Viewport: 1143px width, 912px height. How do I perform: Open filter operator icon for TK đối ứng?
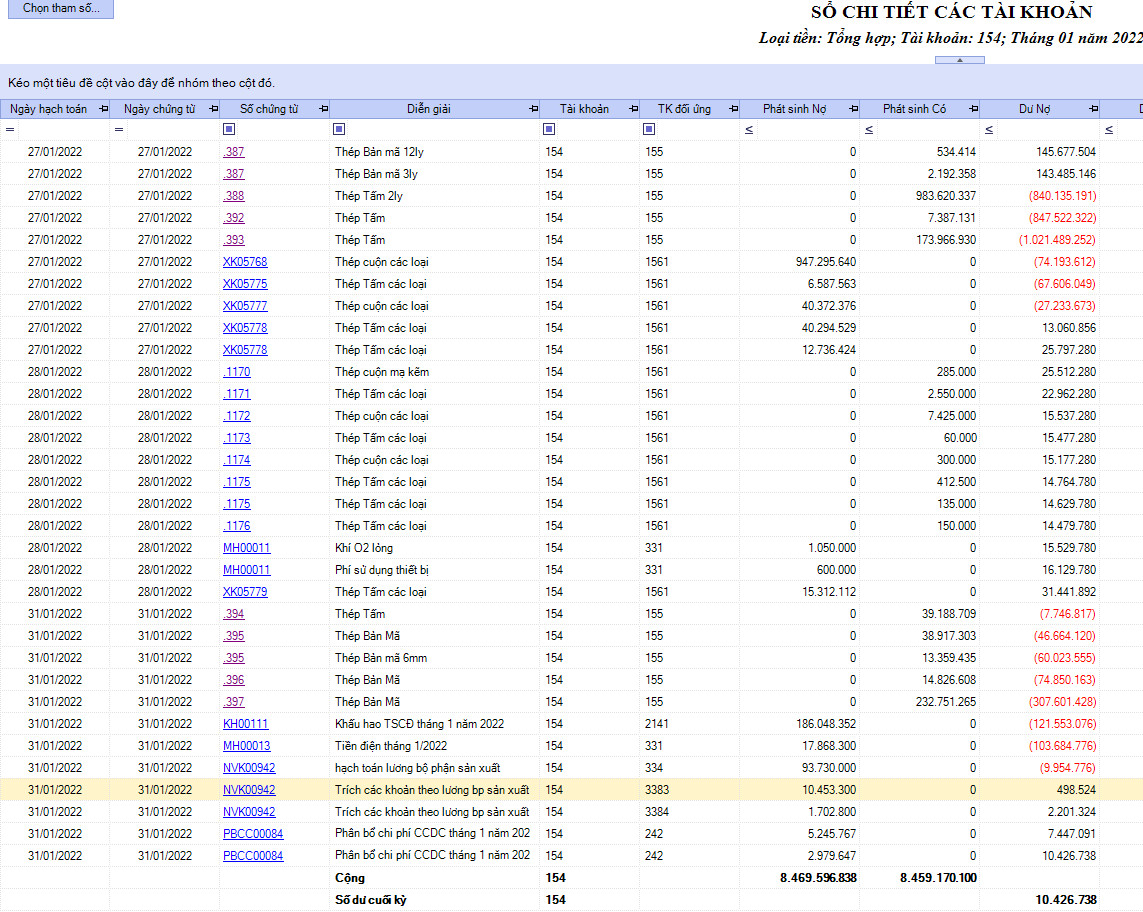tap(649, 129)
